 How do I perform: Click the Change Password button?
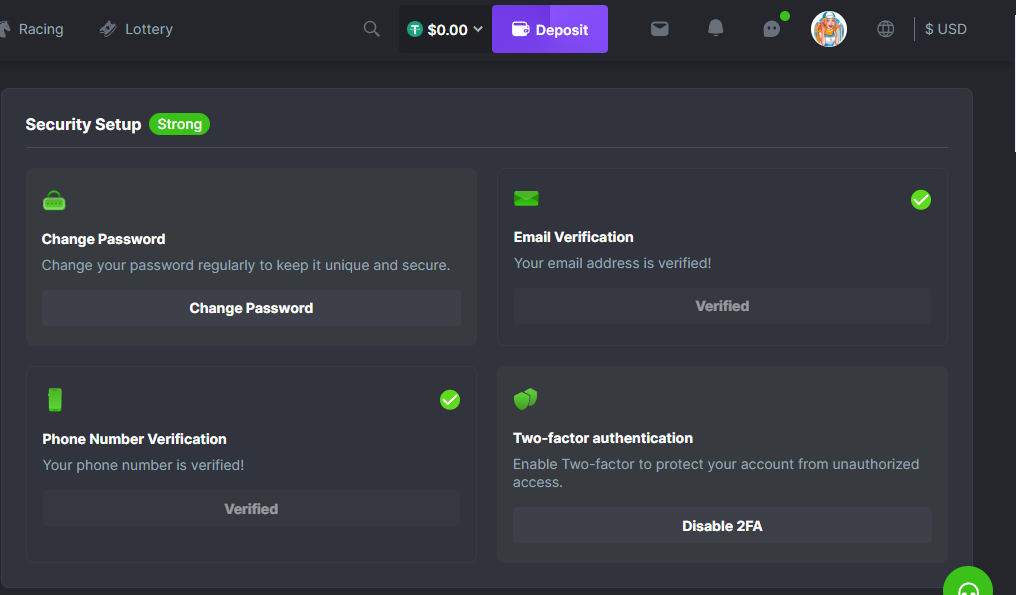pos(251,308)
